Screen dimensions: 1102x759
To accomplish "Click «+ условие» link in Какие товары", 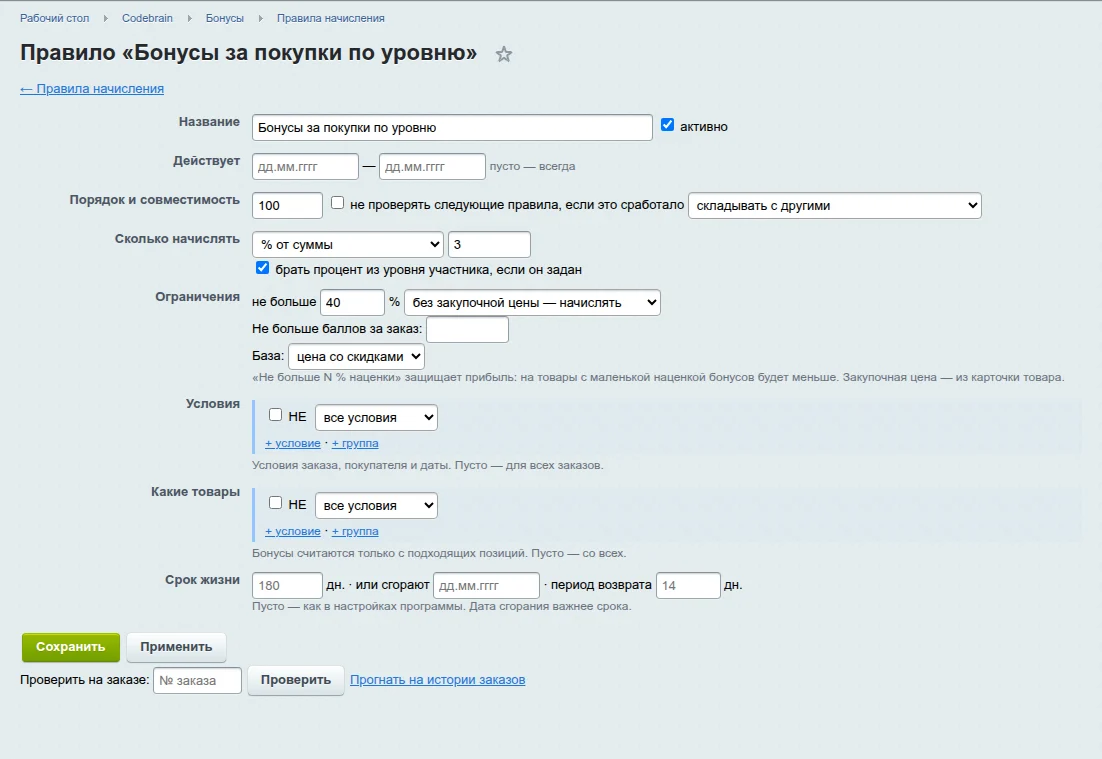I will coord(292,531).
